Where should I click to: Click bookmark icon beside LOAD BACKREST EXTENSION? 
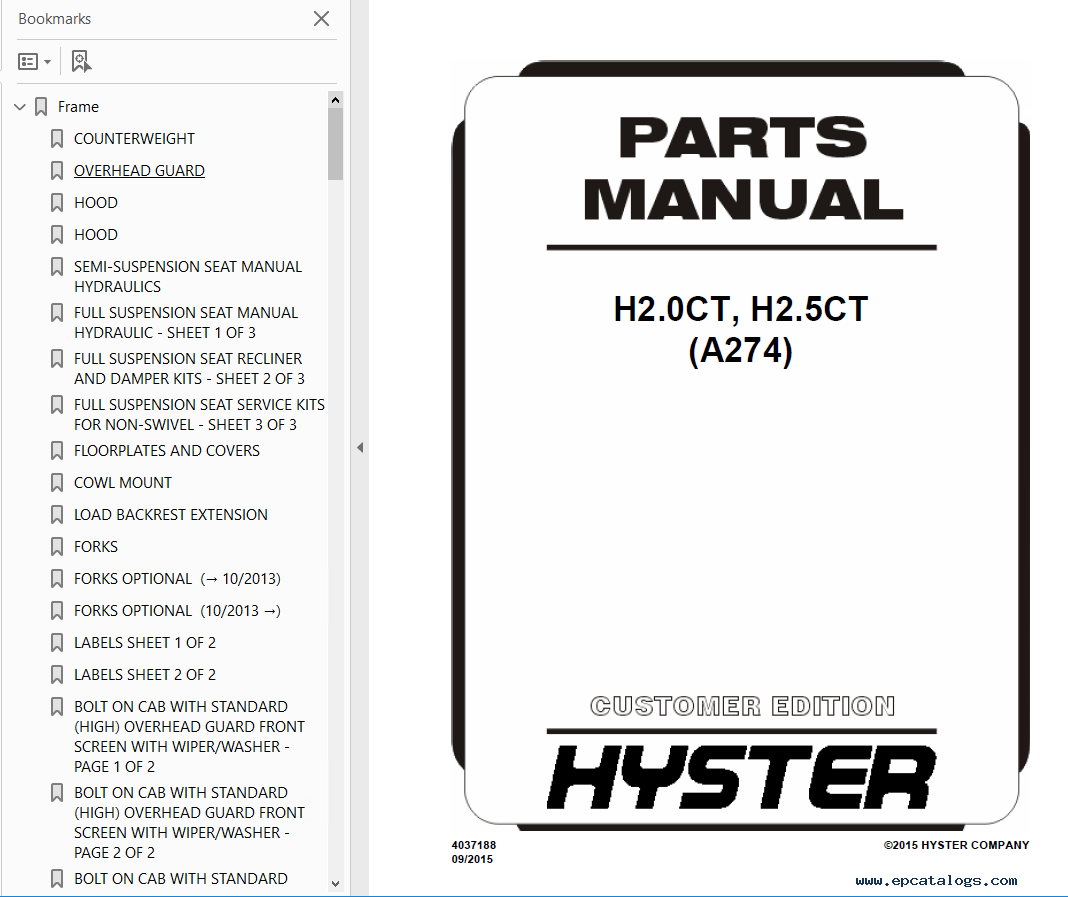coord(57,515)
